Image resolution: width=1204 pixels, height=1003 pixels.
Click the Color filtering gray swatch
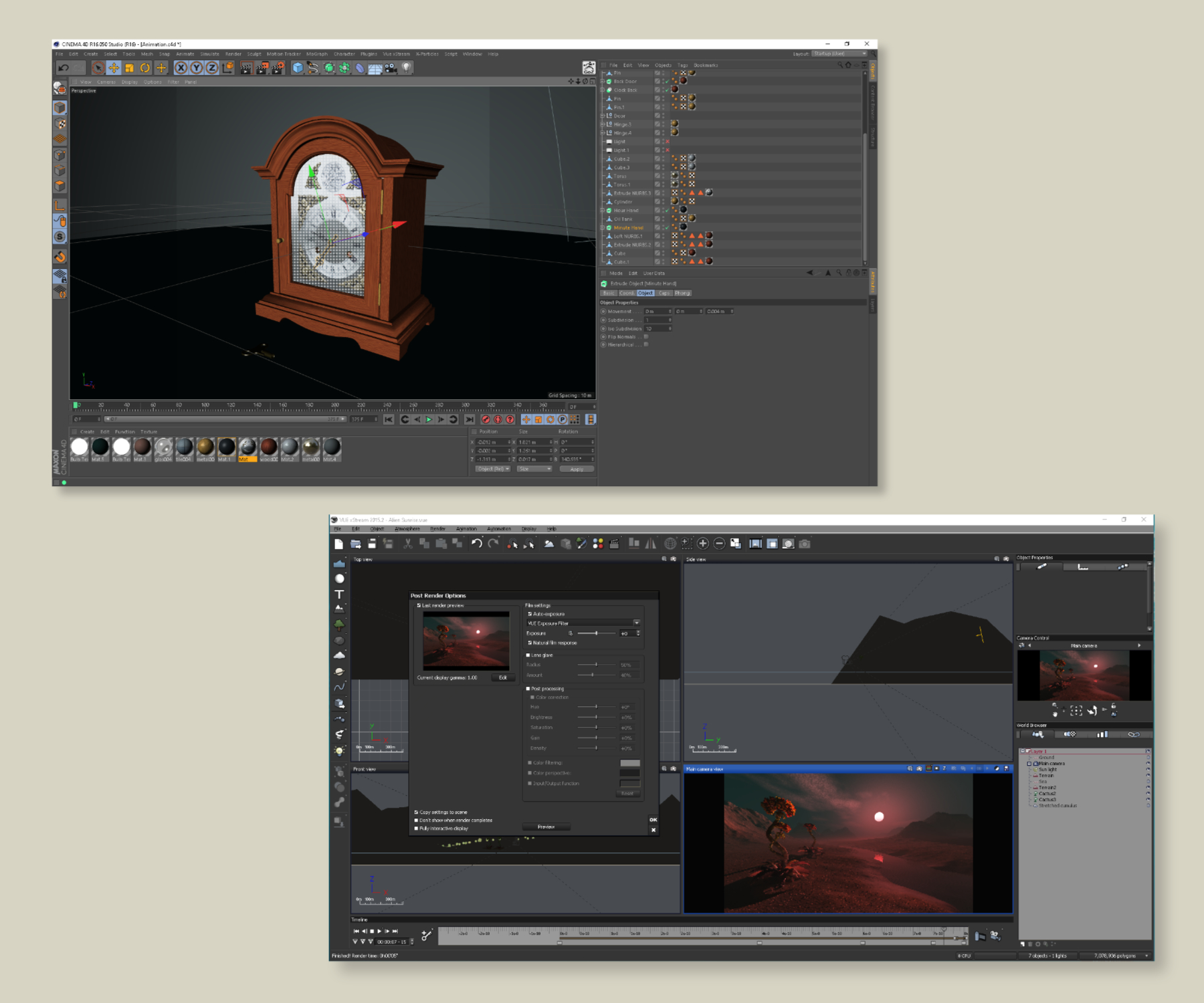pos(629,763)
